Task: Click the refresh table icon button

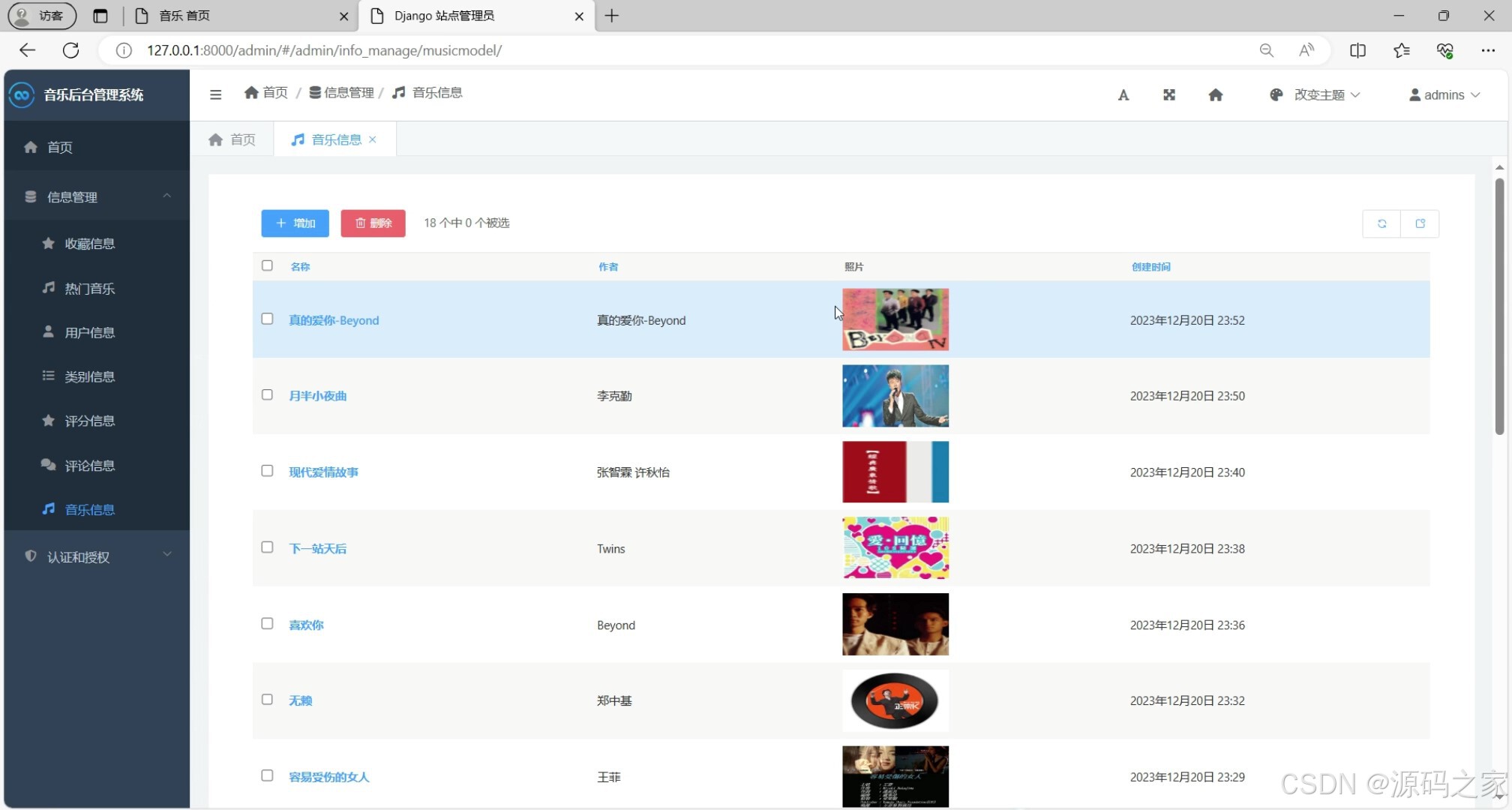Action: (x=1381, y=223)
